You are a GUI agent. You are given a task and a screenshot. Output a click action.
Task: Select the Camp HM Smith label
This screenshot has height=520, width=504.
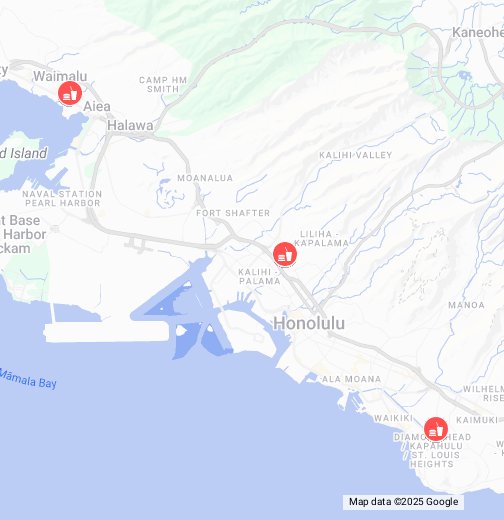pyautogui.click(x=163, y=84)
